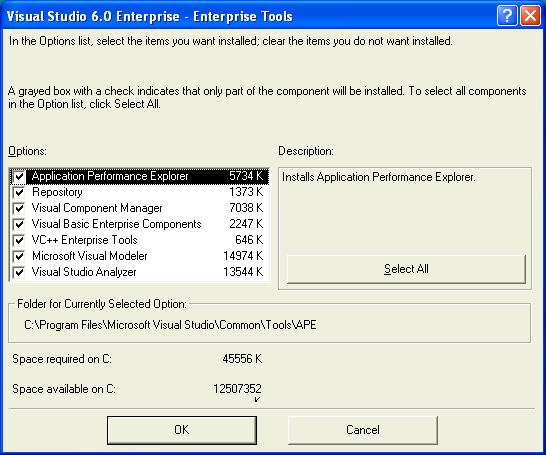Open the title bar help question mark

(x=507, y=16)
